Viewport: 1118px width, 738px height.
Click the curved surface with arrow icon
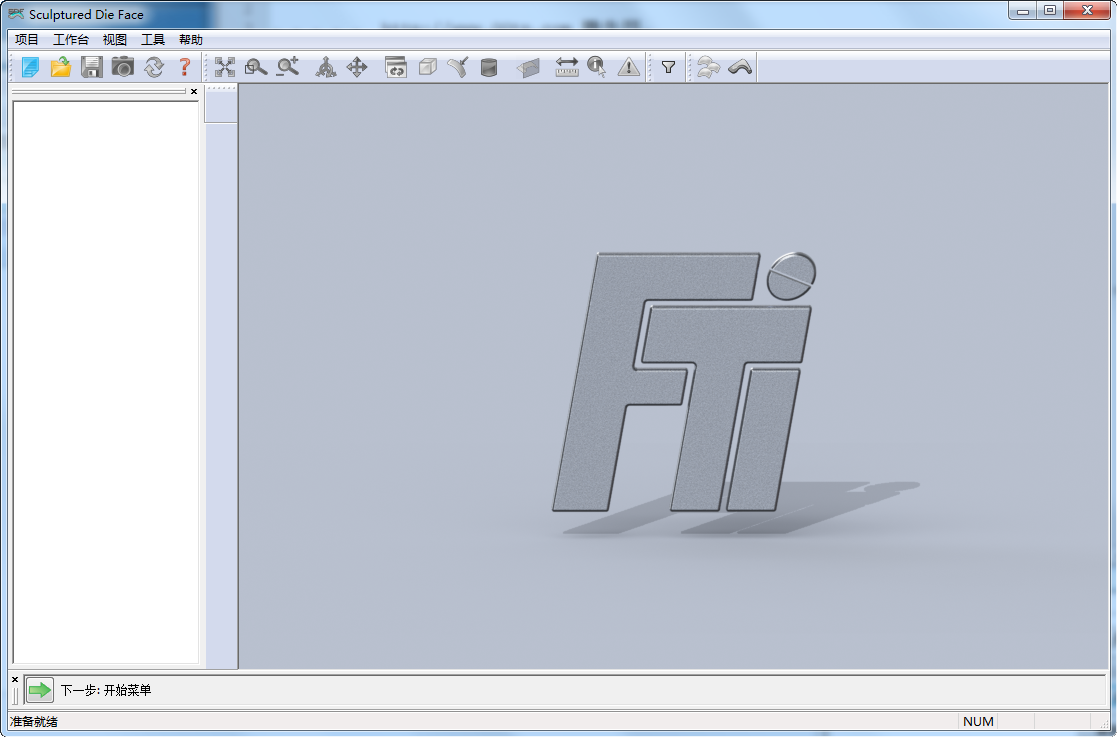(x=458, y=67)
